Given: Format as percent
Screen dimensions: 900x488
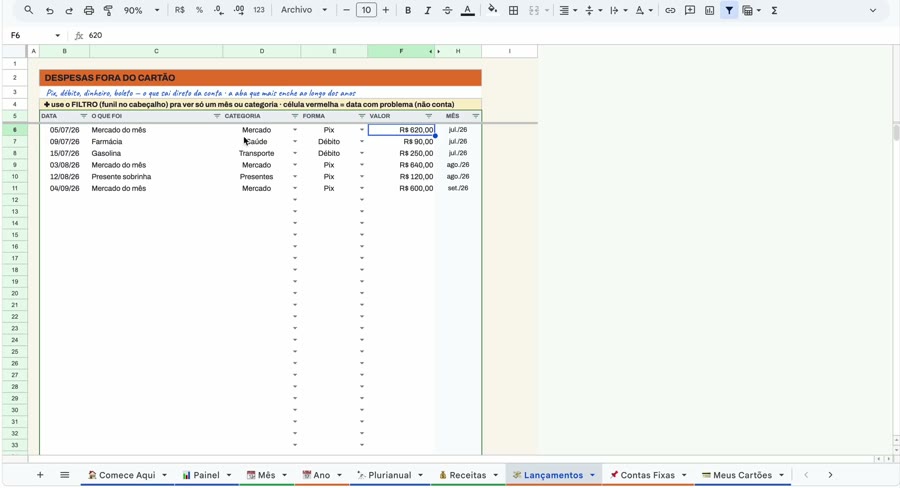Looking at the screenshot, I should pyautogui.click(x=199, y=10).
